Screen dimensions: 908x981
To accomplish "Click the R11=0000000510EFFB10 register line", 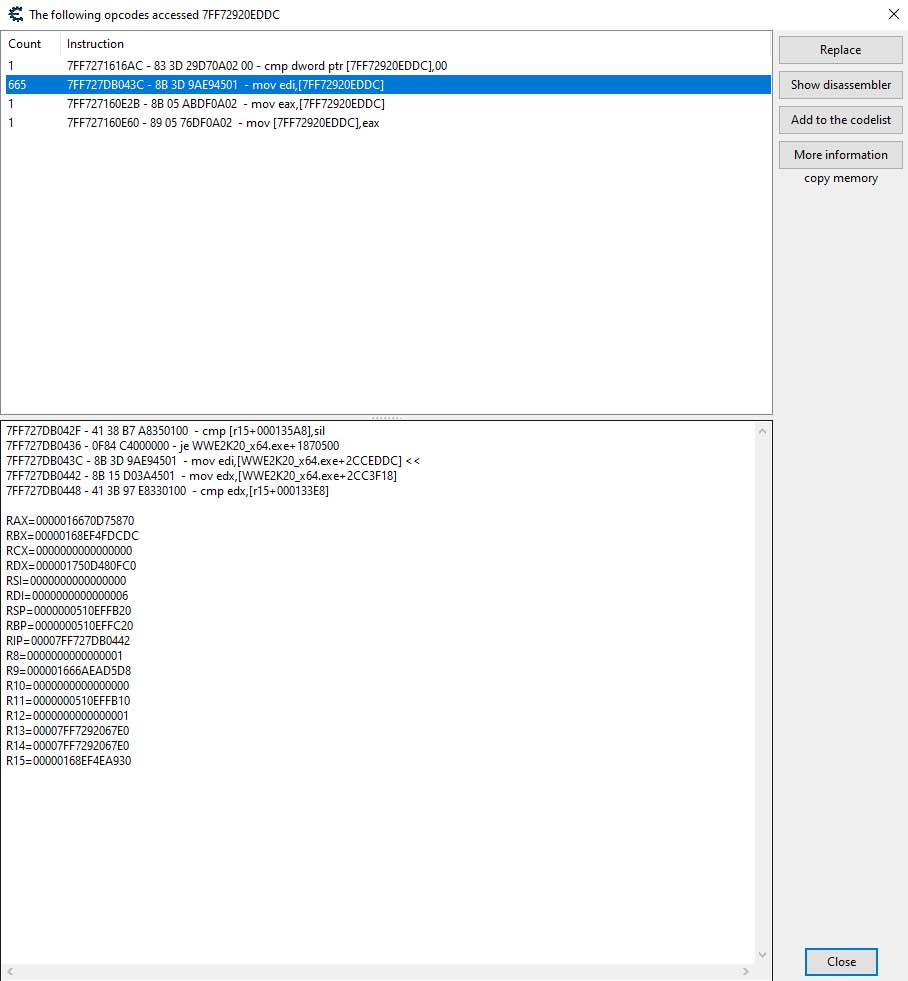I will pos(68,701).
